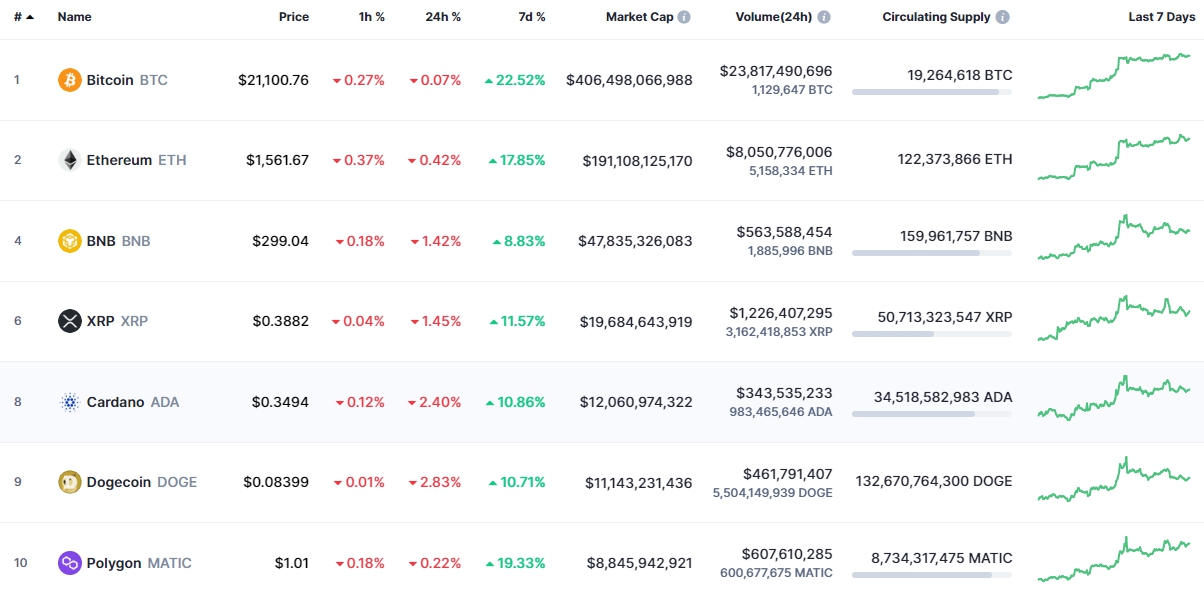Open the Bitcoin coin page link
Image resolution: width=1204 pixels, height=596 pixels.
(x=127, y=80)
